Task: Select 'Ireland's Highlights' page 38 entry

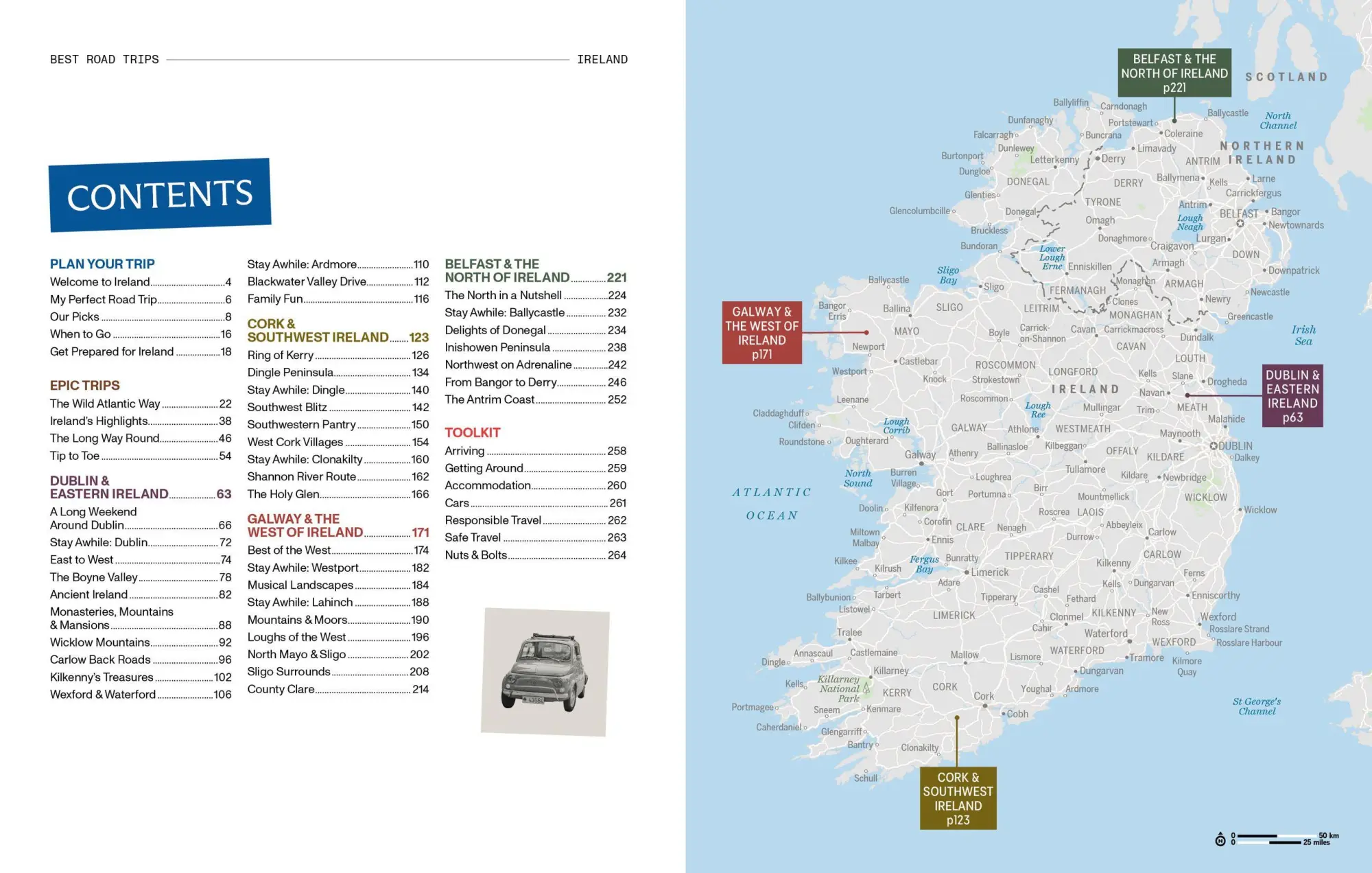Action: point(141,421)
